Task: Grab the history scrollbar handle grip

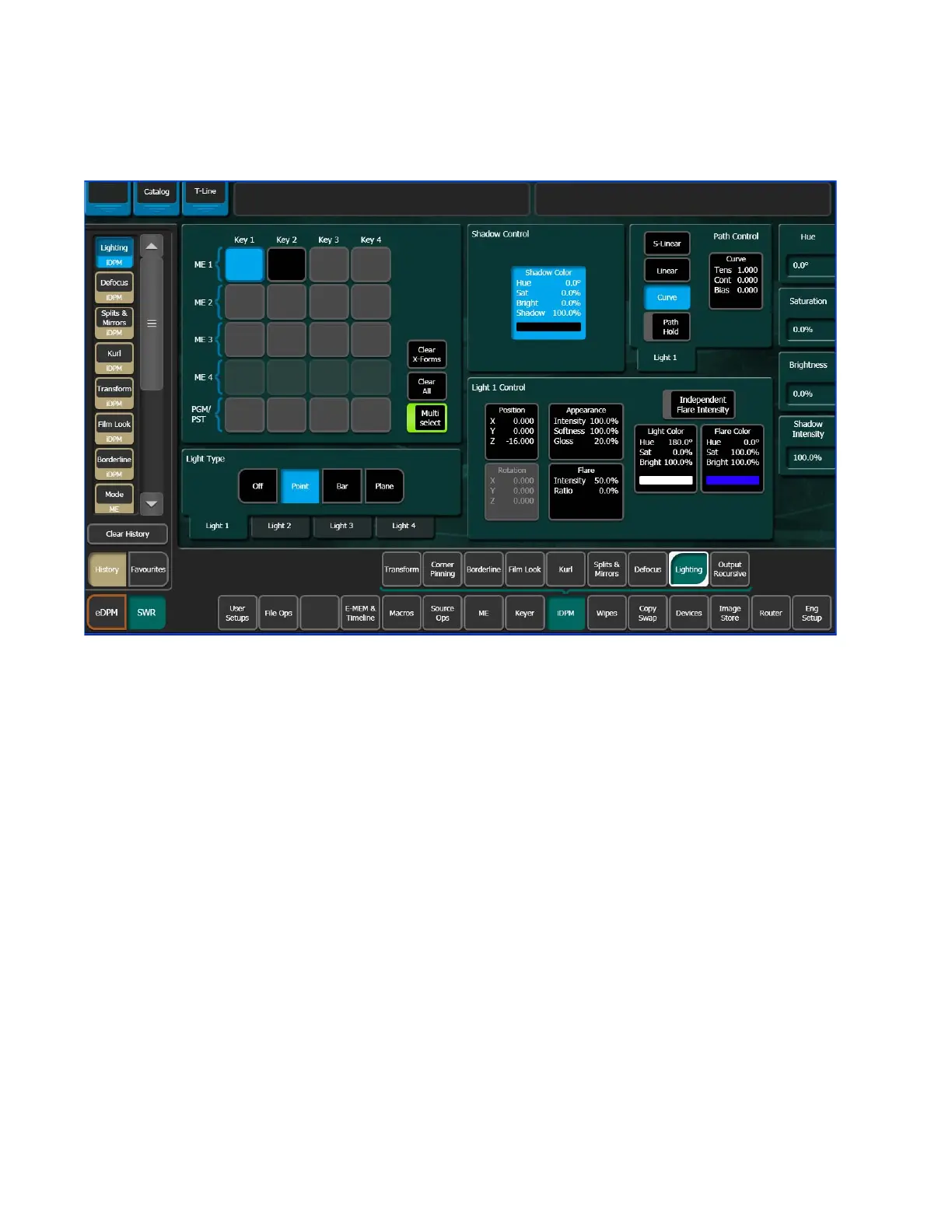Action: click(152, 324)
